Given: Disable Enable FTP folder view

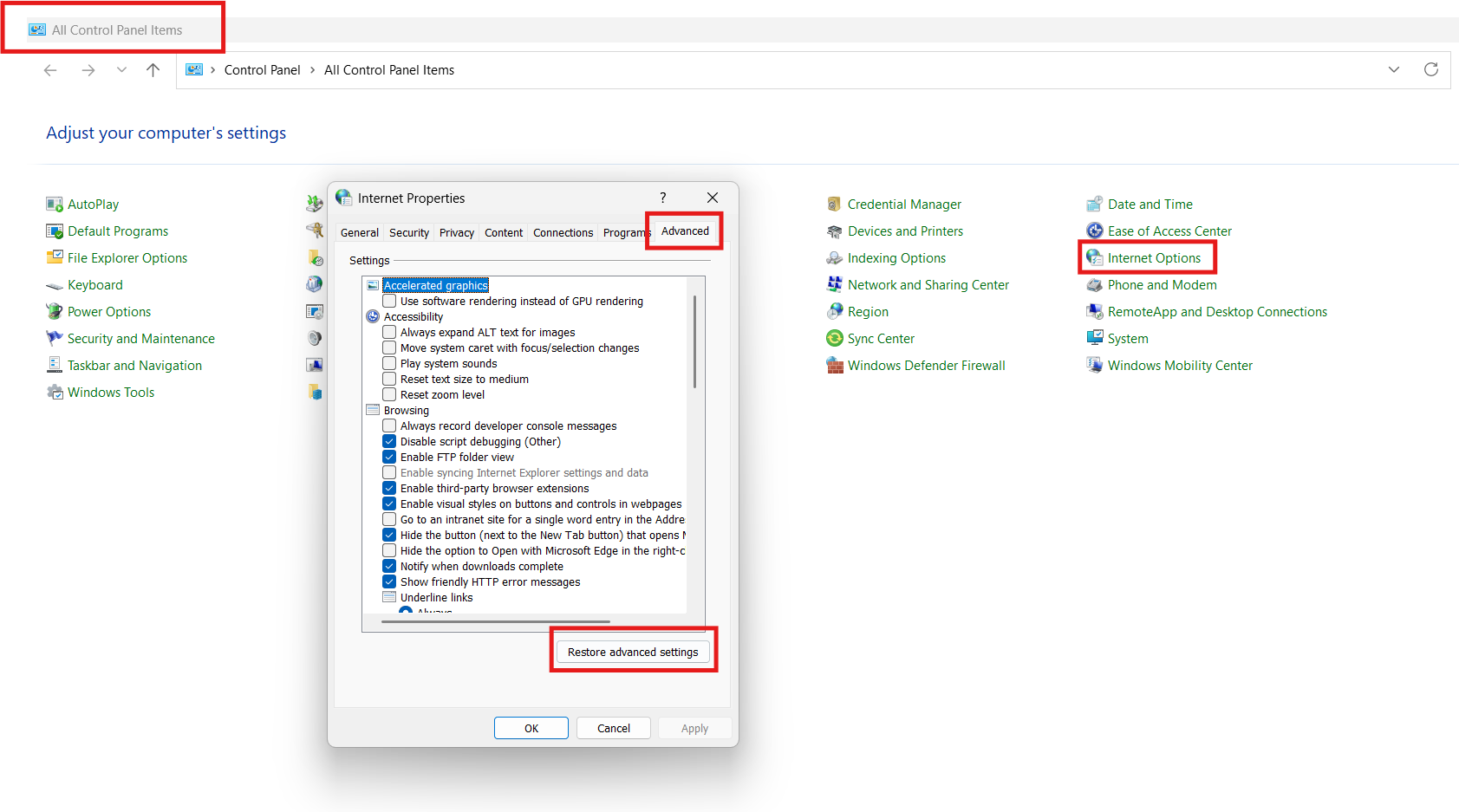Looking at the screenshot, I should coord(389,457).
